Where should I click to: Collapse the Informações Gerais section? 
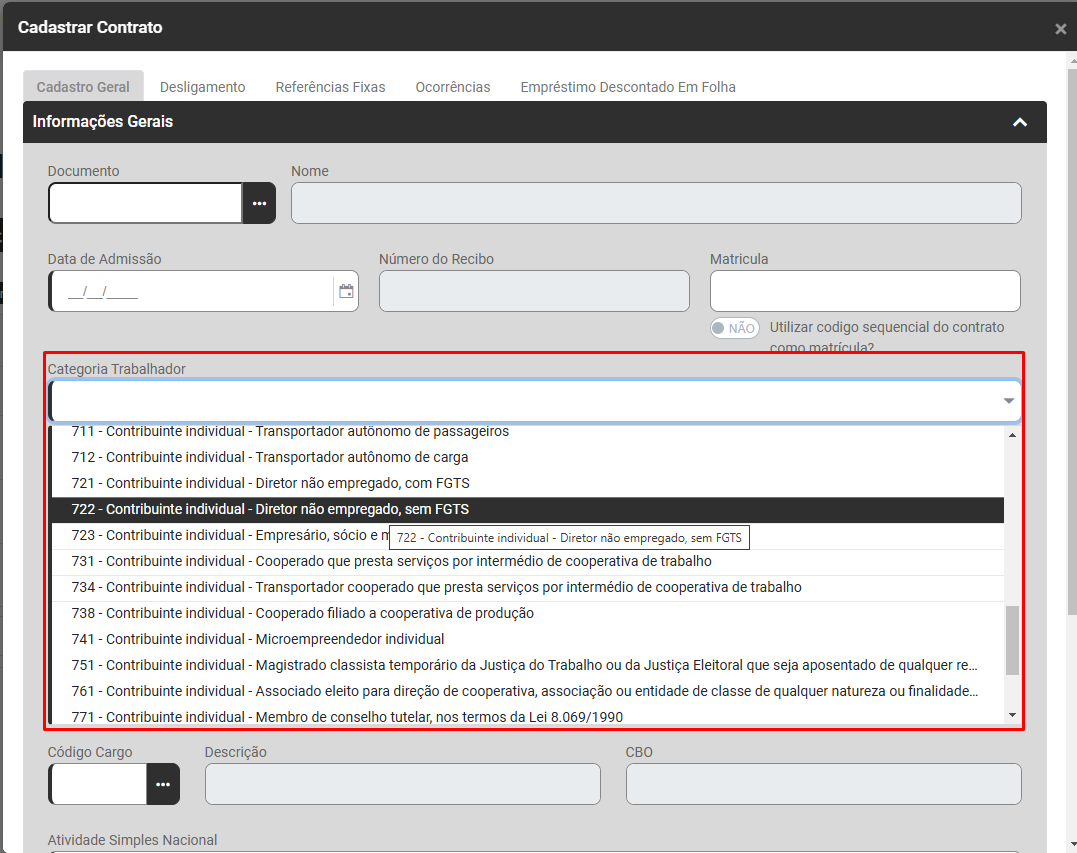click(x=1019, y=122)
